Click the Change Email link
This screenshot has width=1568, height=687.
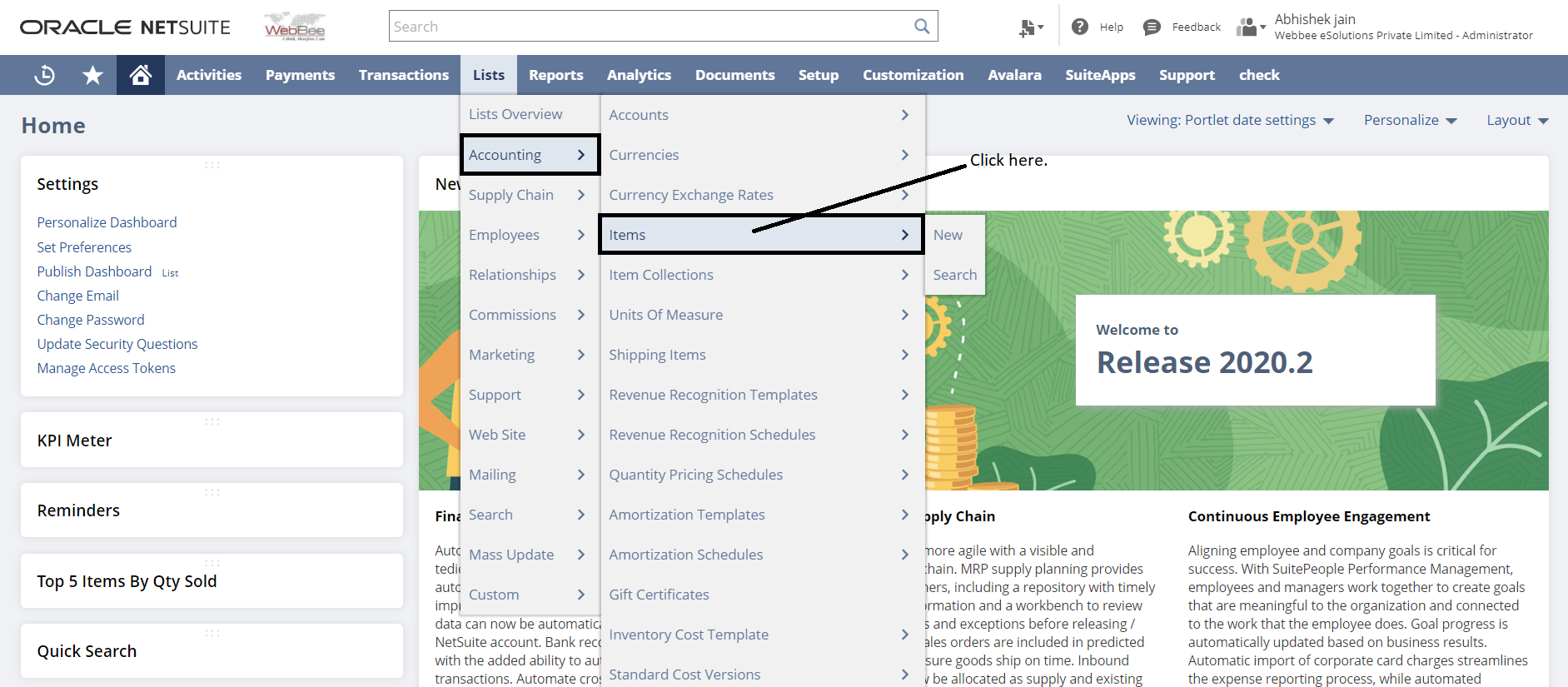click(77, 296)
